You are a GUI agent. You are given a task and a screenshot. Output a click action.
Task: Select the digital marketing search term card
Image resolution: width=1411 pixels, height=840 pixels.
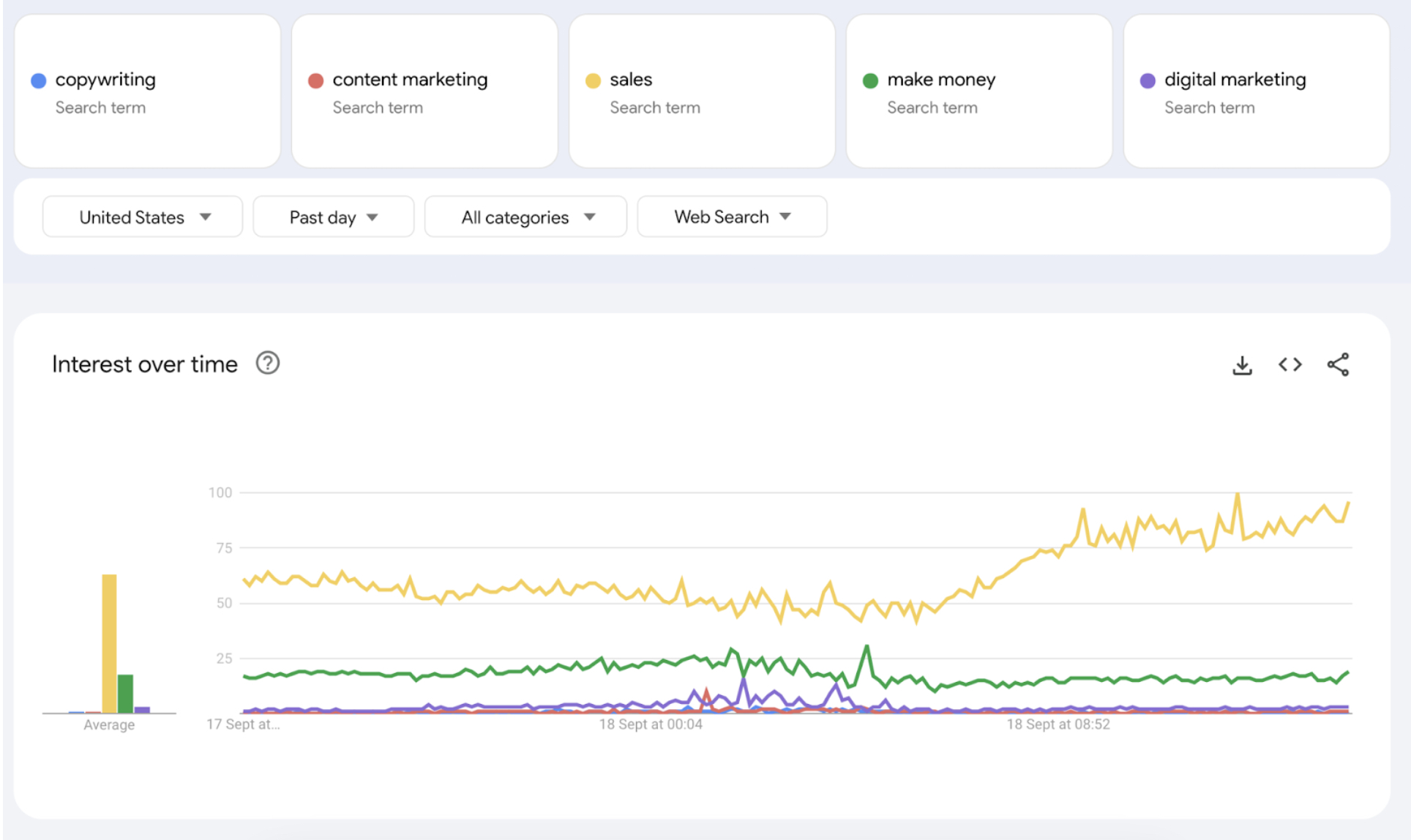click(x=1257, y=91)
